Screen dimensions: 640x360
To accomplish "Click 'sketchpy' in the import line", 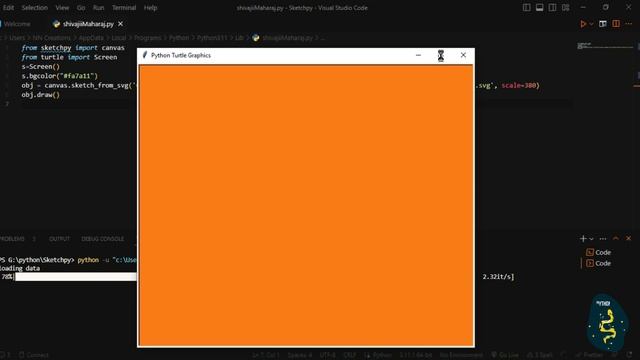I will (56, 48).
